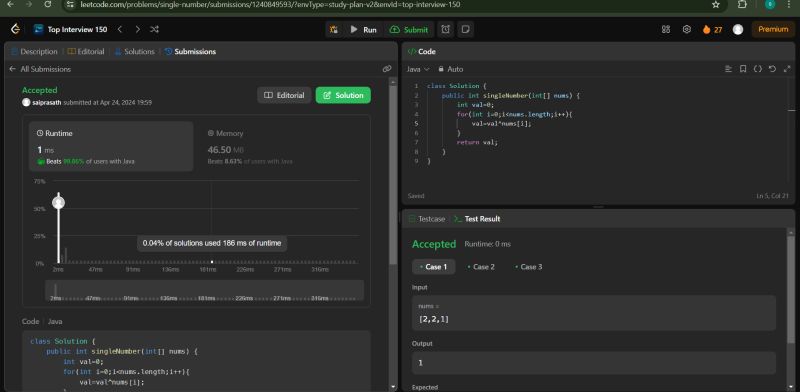This screenshot has height=392, width=800.
Task: Switch to the Testcase tab
Action: pos(427,219)
